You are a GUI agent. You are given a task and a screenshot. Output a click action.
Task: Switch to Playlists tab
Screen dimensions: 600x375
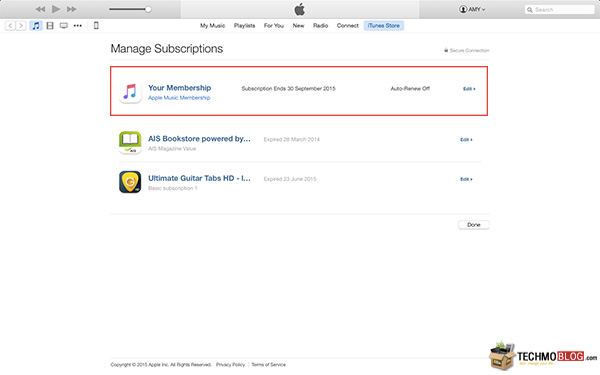[245, 26]
